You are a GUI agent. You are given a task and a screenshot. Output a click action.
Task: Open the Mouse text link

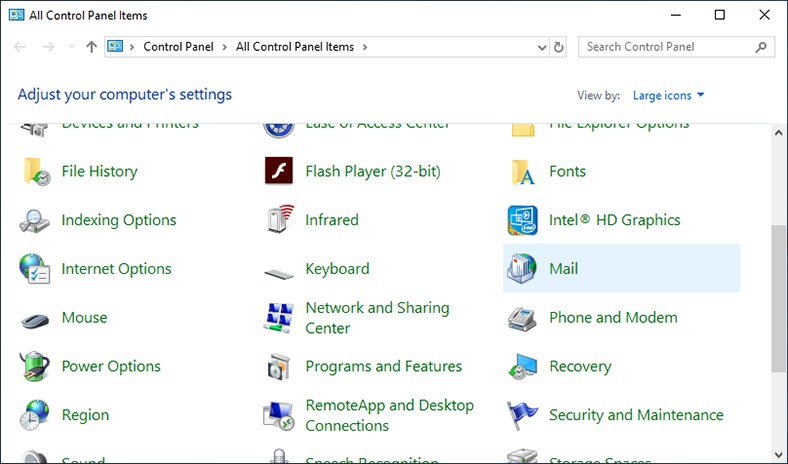(x=84, y=318)
